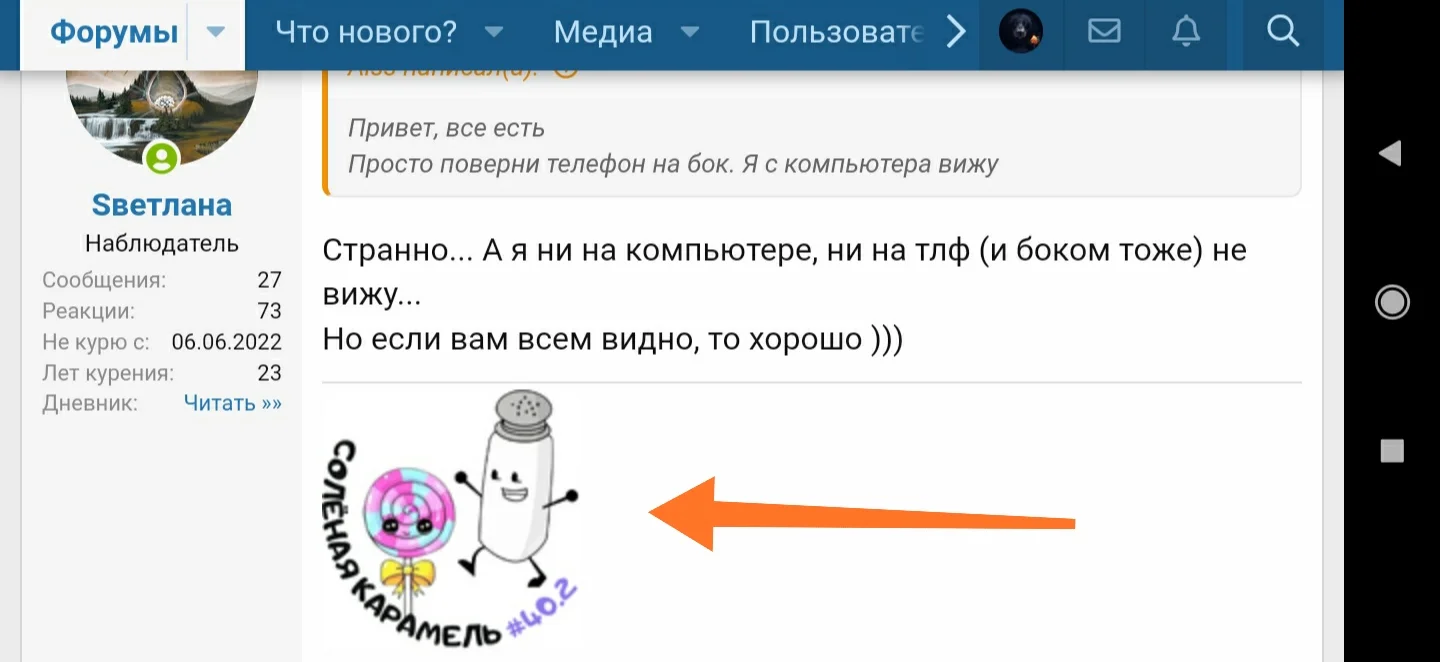Open the Что нового? menu item
Image resolution: width=1440 pixels, height=662 pixels.
coord(366,32)
